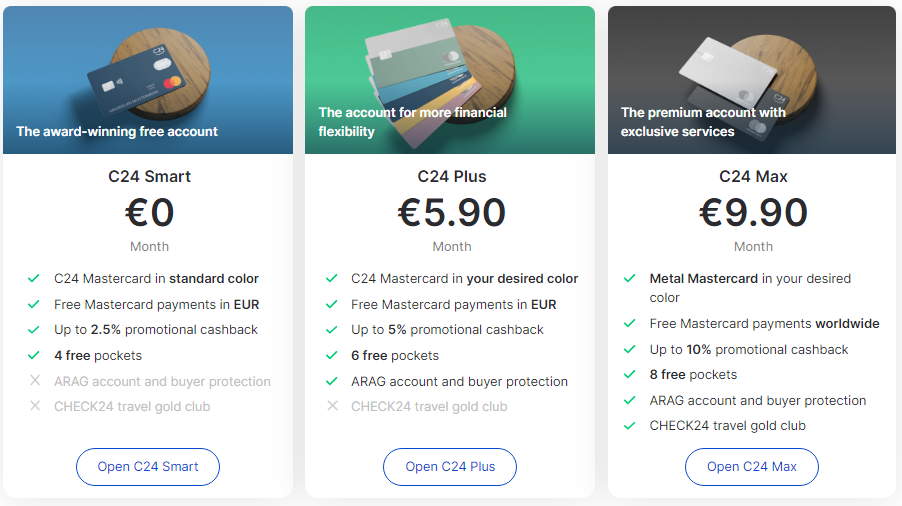Open the C24 Max account

(751, 466)
